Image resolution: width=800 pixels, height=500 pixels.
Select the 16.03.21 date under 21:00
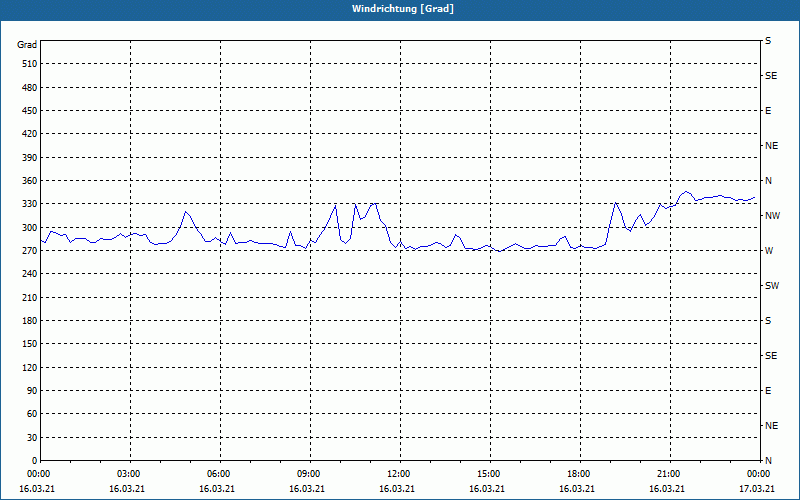667,489
